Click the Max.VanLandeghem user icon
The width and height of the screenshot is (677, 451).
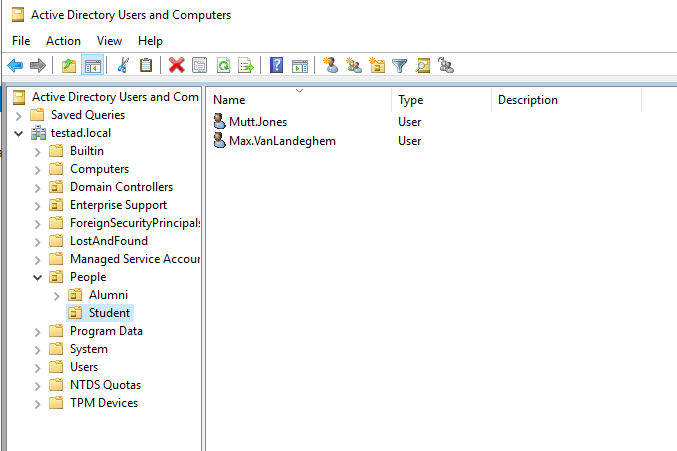[220, 140]
